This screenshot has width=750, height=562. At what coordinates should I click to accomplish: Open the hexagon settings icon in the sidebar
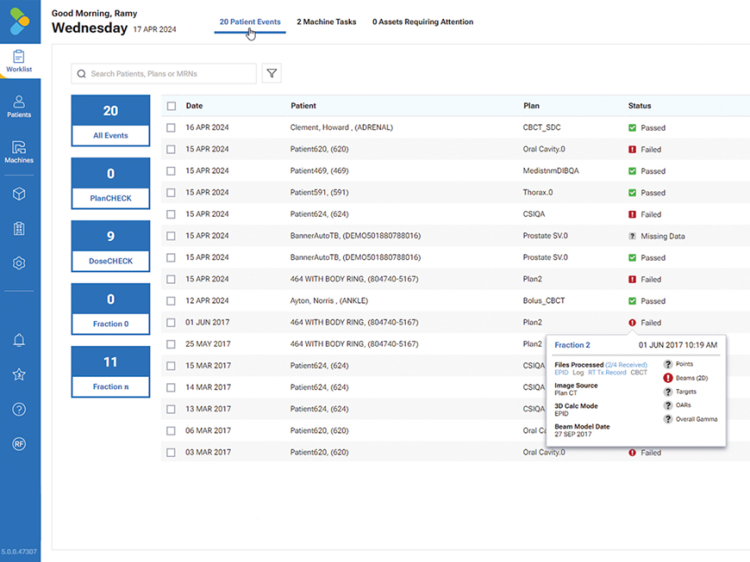19,263
